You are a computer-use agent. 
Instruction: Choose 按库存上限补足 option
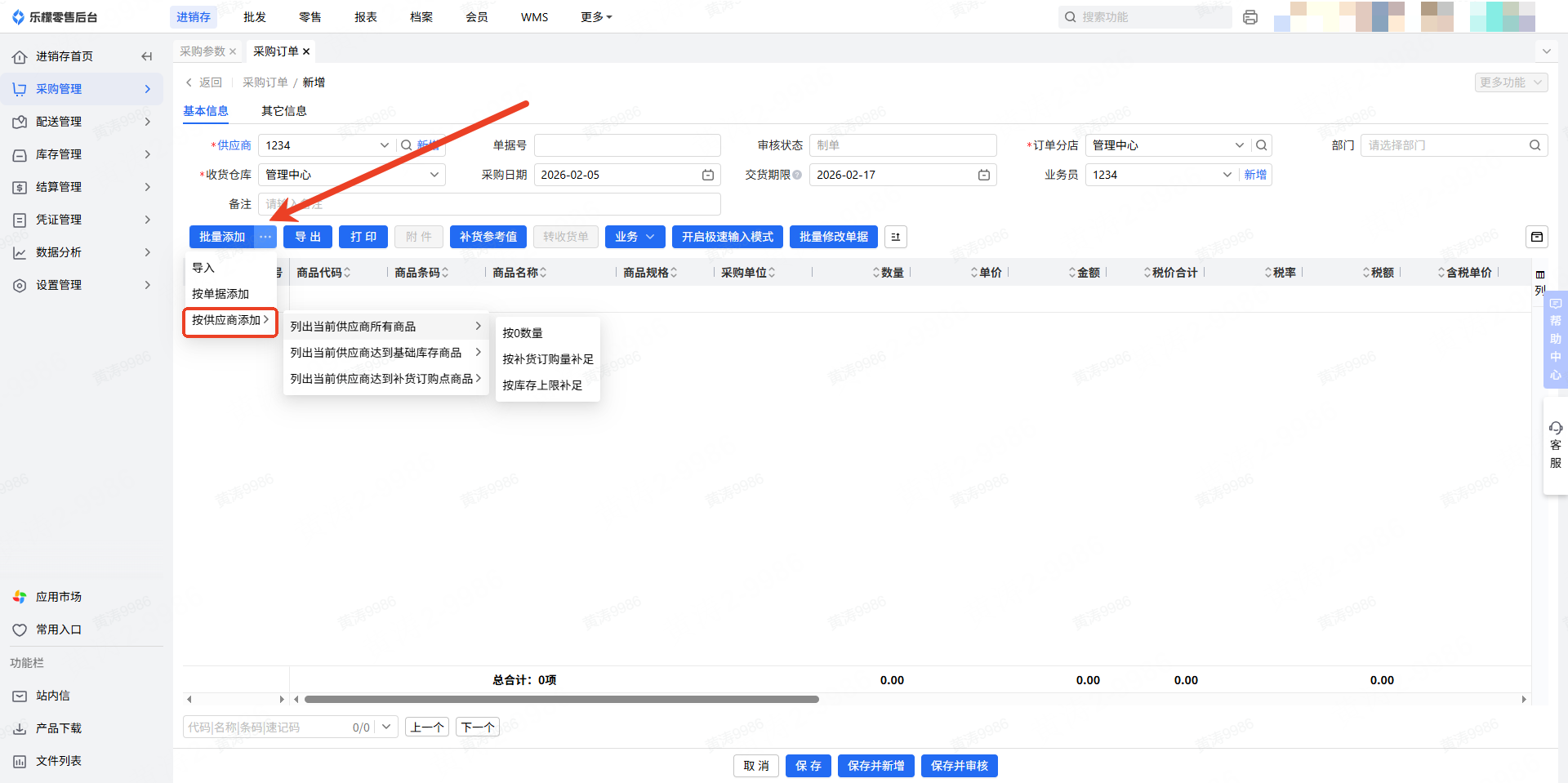click(x=547, y=385)
